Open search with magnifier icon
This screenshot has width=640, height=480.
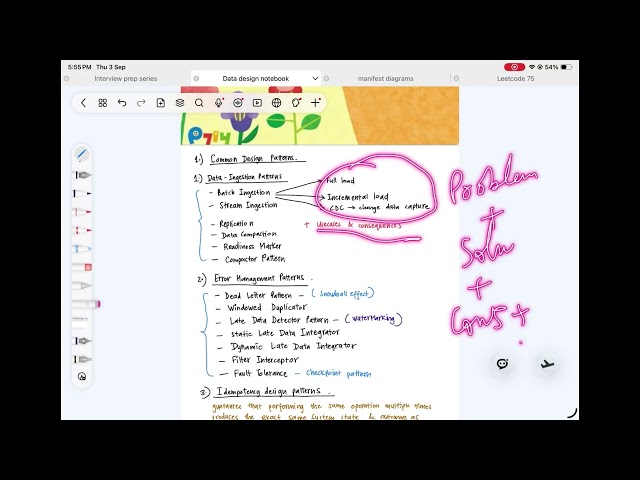[x=199, y=103]
